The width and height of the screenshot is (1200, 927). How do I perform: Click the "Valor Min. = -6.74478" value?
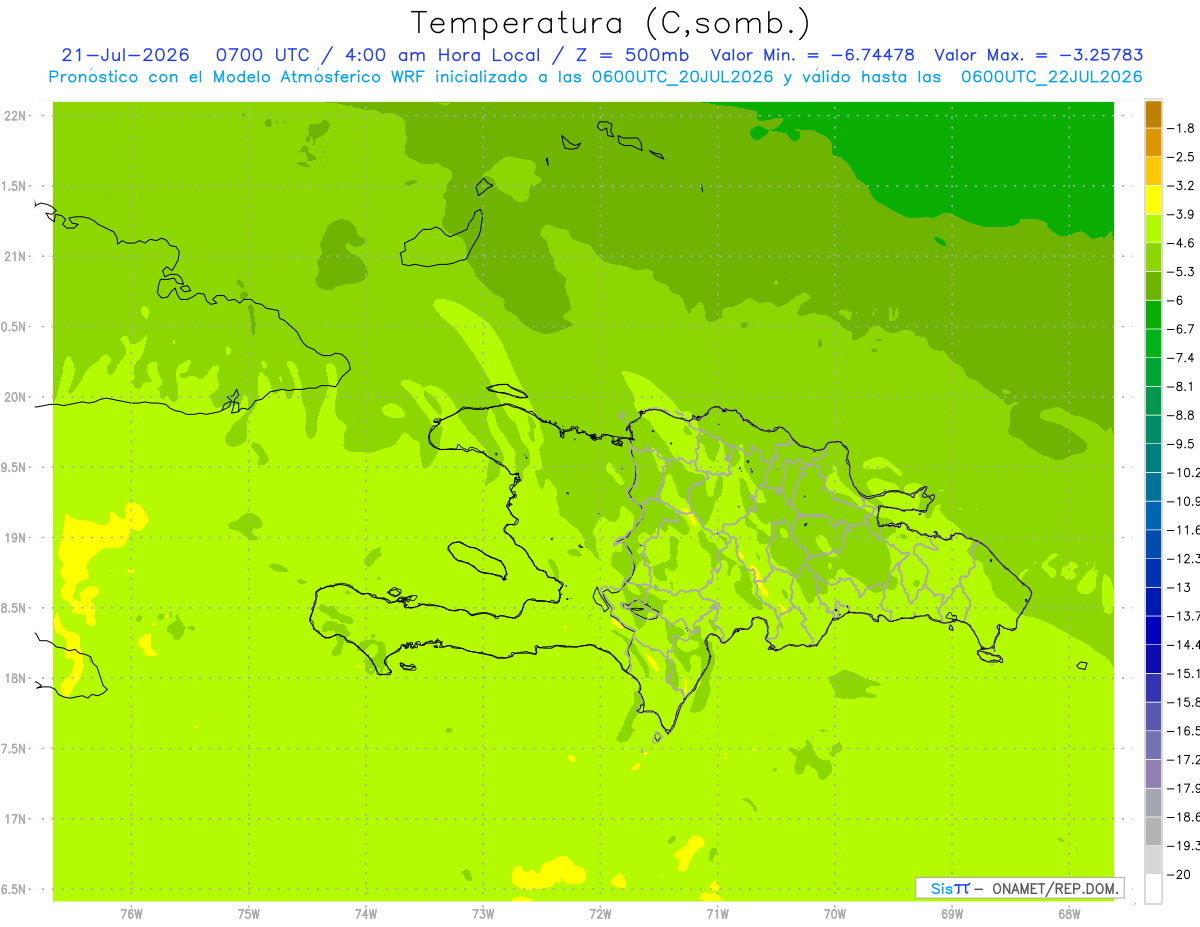pyautogui.click(x=812, y=55)
